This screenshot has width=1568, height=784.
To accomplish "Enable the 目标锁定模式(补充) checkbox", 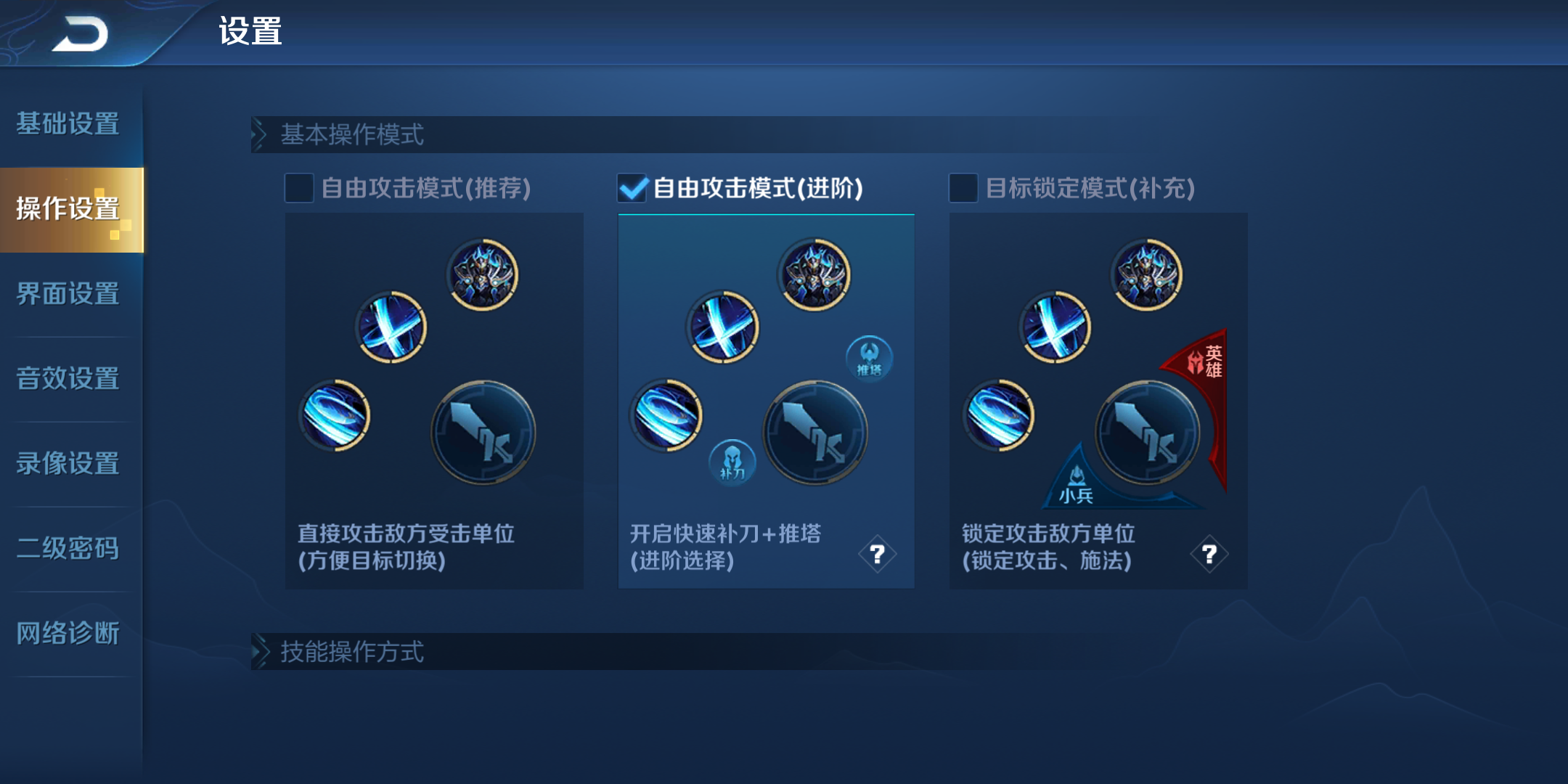I will coord(963,188).
